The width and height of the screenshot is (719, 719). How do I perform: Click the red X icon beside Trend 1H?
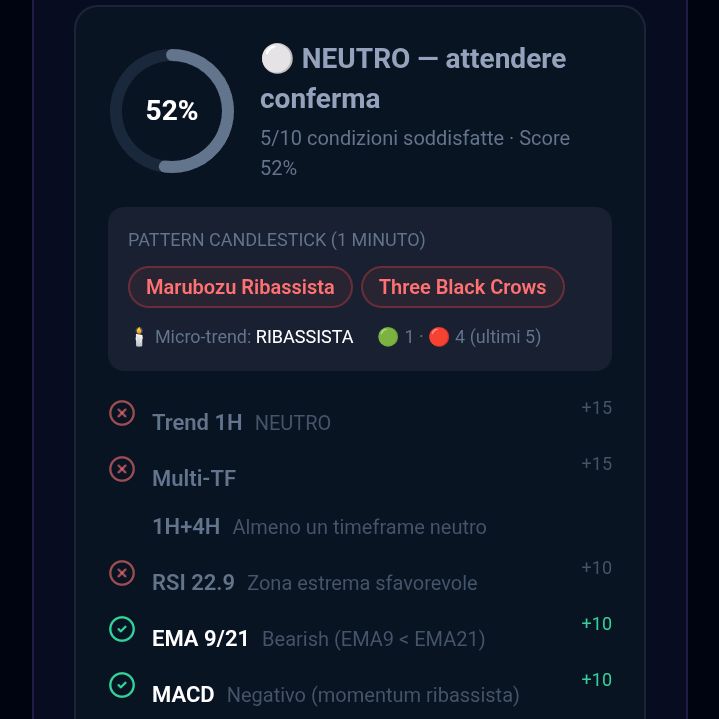pos(122,413)
